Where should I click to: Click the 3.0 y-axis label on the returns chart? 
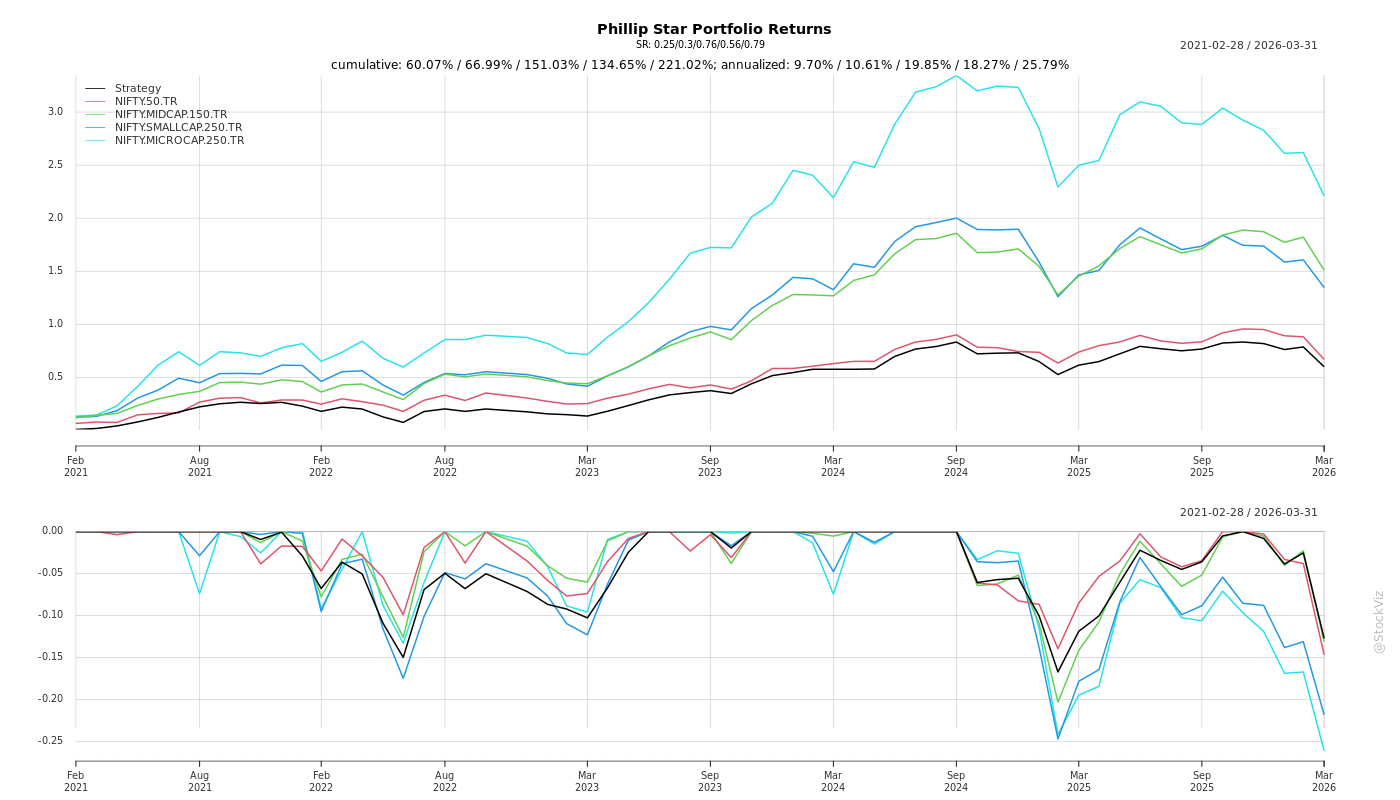pyautogui.click(x=55, y=112)
